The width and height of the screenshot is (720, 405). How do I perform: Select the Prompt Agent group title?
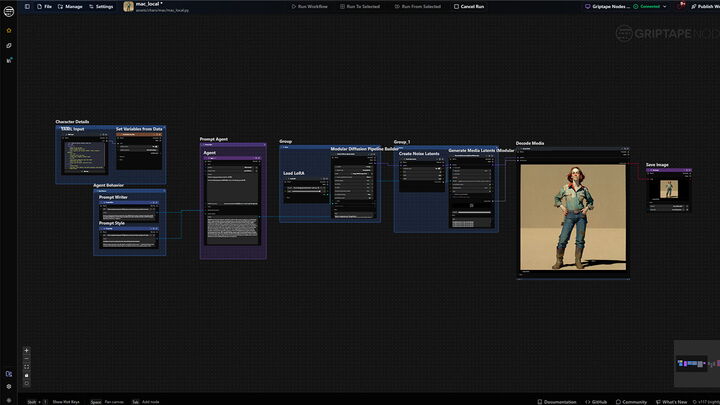(214, 139)
